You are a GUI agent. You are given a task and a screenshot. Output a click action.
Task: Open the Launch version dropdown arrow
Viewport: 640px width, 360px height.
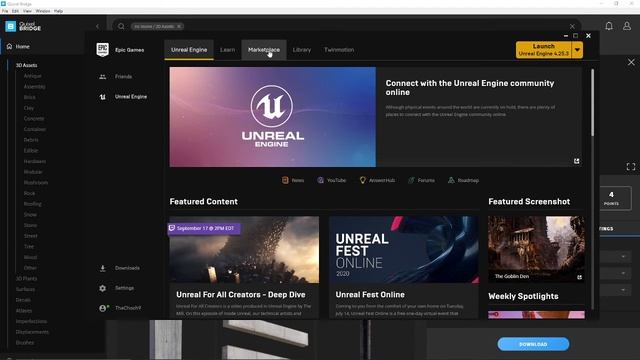tap(577, 50)
